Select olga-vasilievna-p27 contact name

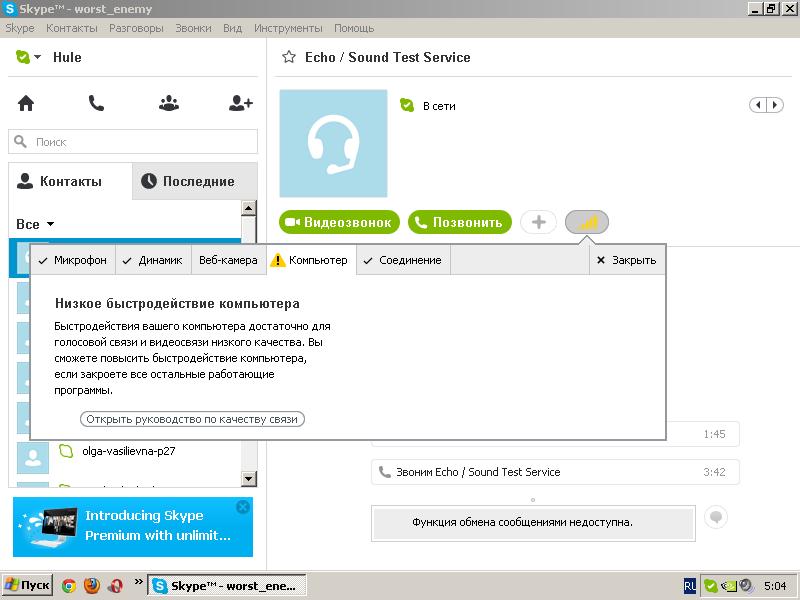[x=129, y=451]
